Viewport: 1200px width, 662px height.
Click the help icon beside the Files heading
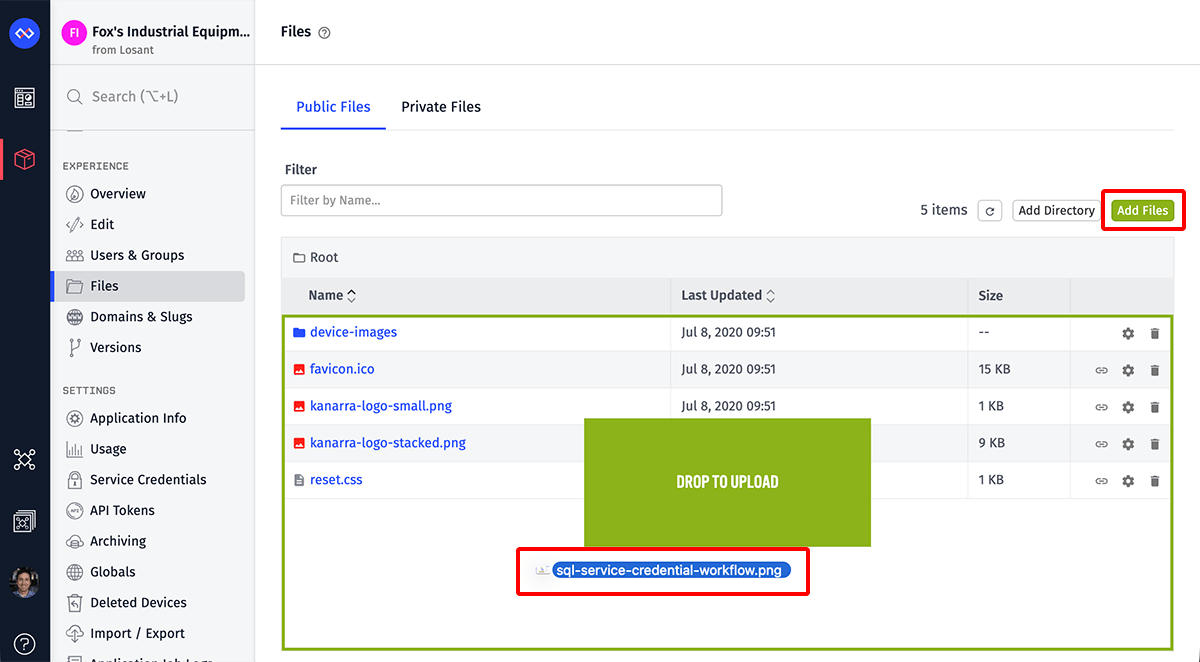pyautogui.click(x=323, y=32)
